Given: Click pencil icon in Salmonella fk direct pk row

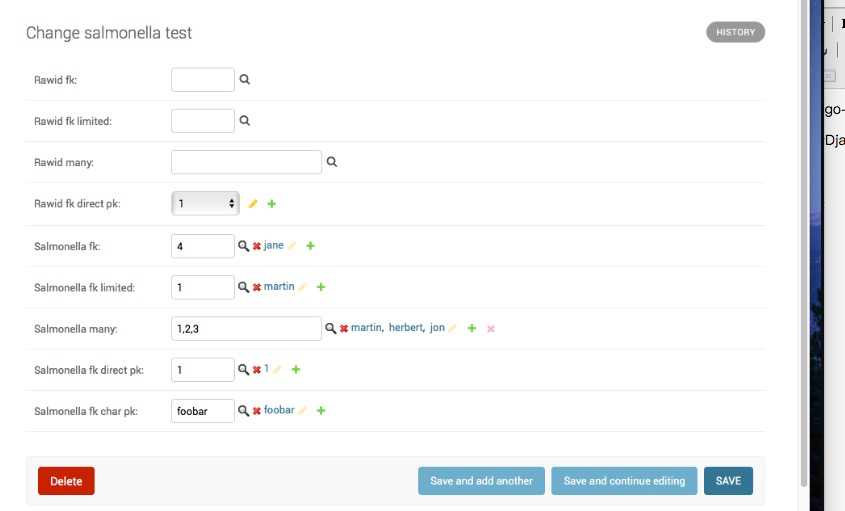Looking at the screenshot, I should coord(277,370).
